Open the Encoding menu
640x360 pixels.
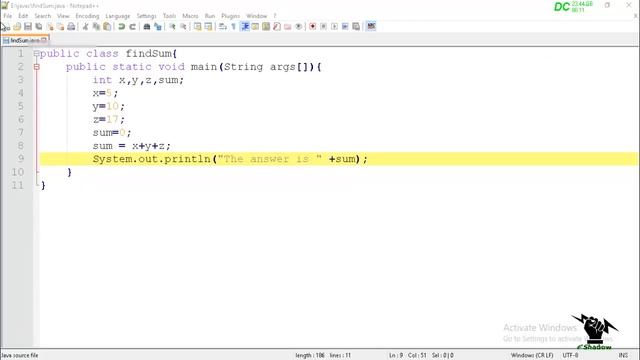(x=87, y=16)
